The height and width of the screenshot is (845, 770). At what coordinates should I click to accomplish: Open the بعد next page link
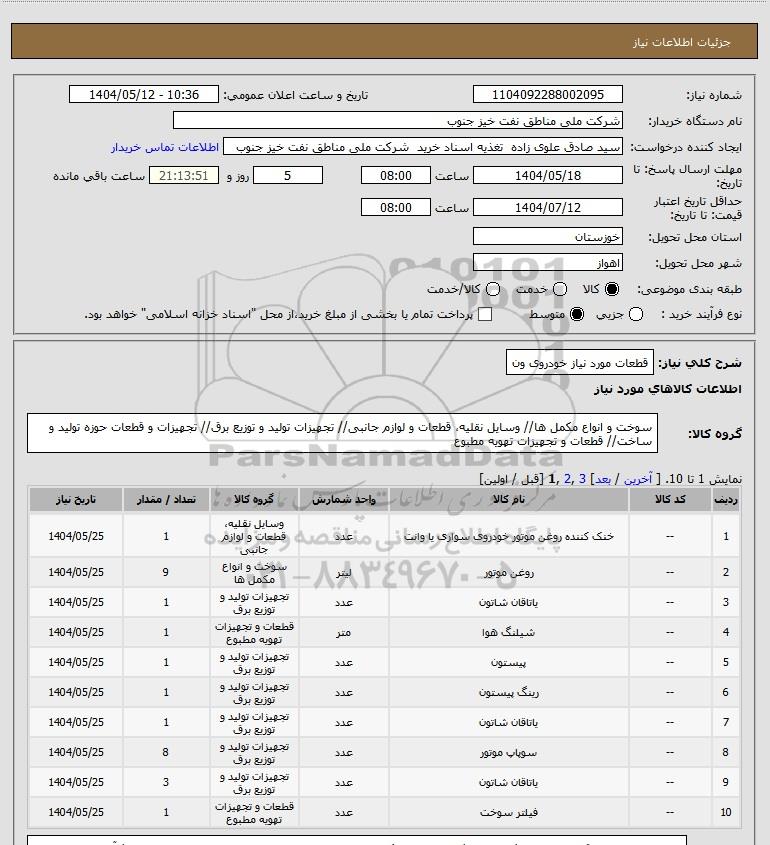click(x=602, y=479)
